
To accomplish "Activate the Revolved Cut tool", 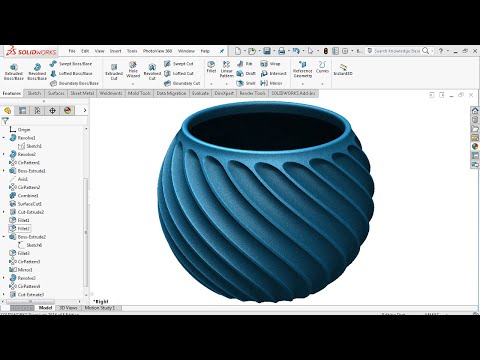I will click(152, 72).
